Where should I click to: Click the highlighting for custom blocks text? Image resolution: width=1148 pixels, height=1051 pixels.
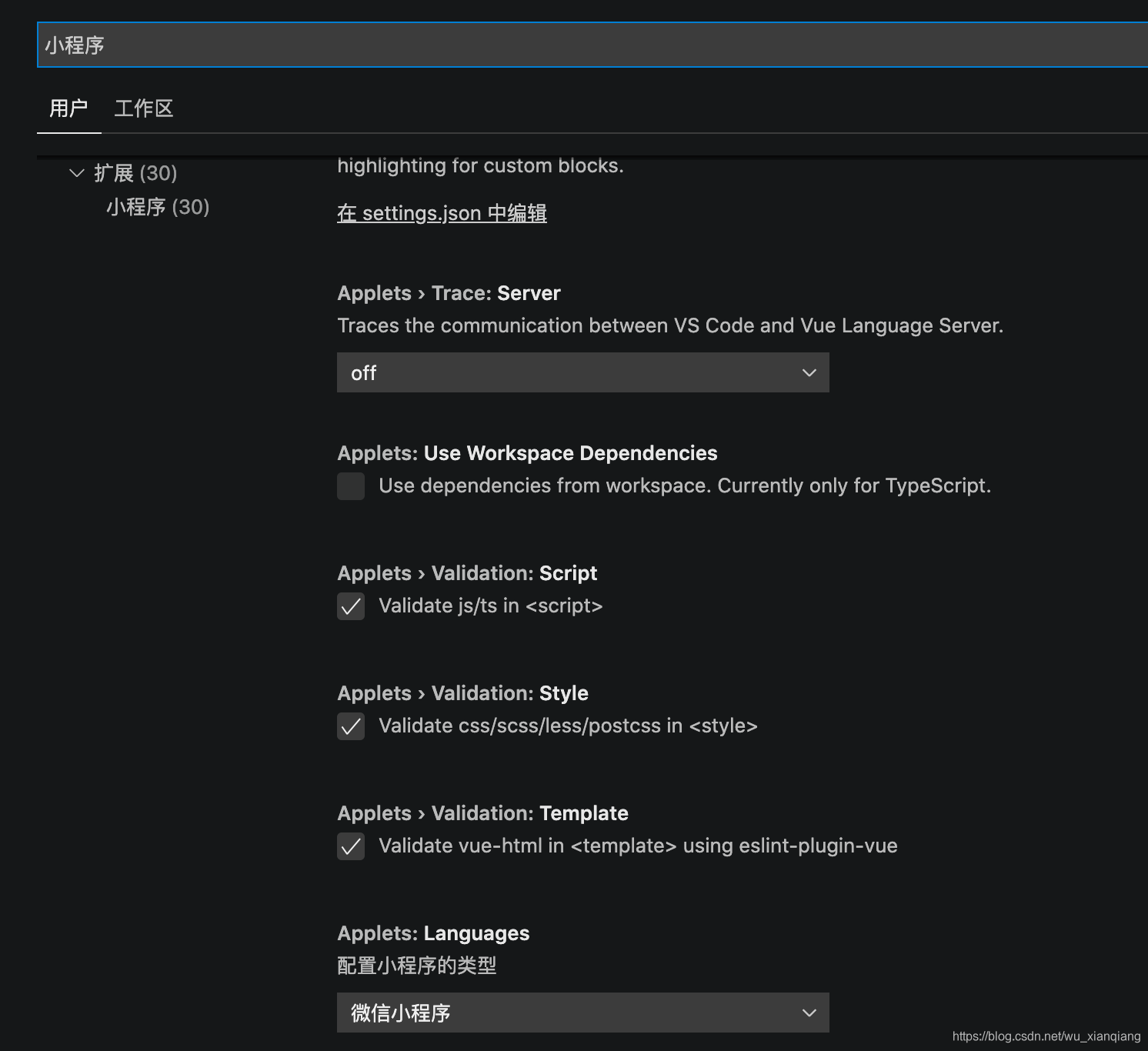[480, 166]
